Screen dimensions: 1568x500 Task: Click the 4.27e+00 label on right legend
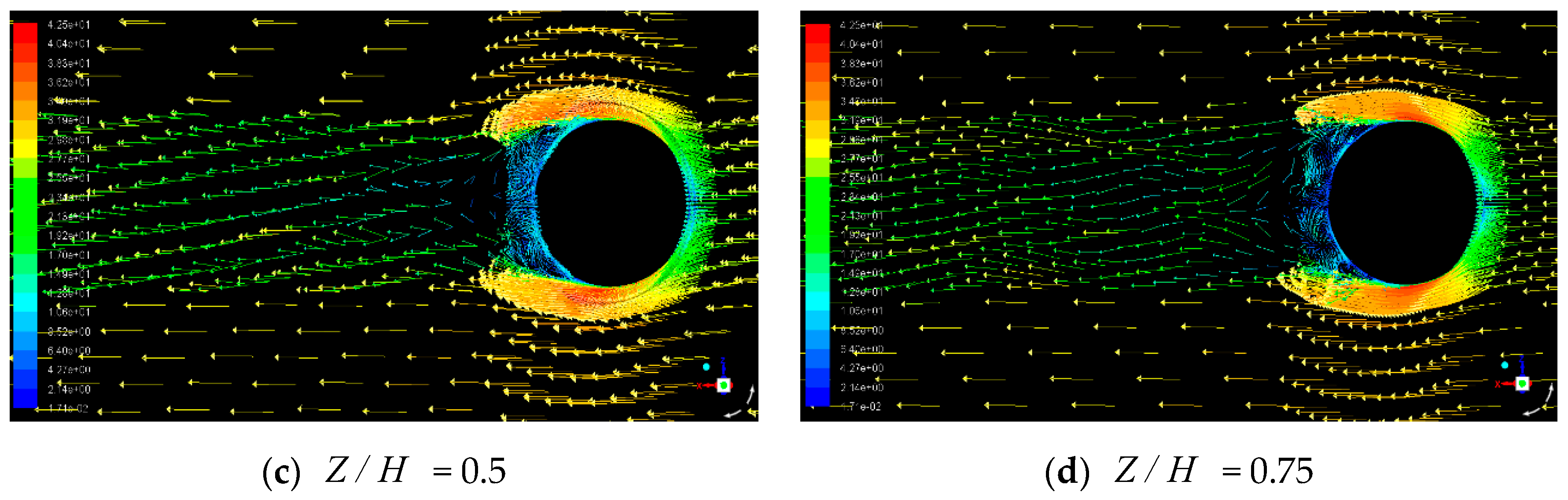861,368
